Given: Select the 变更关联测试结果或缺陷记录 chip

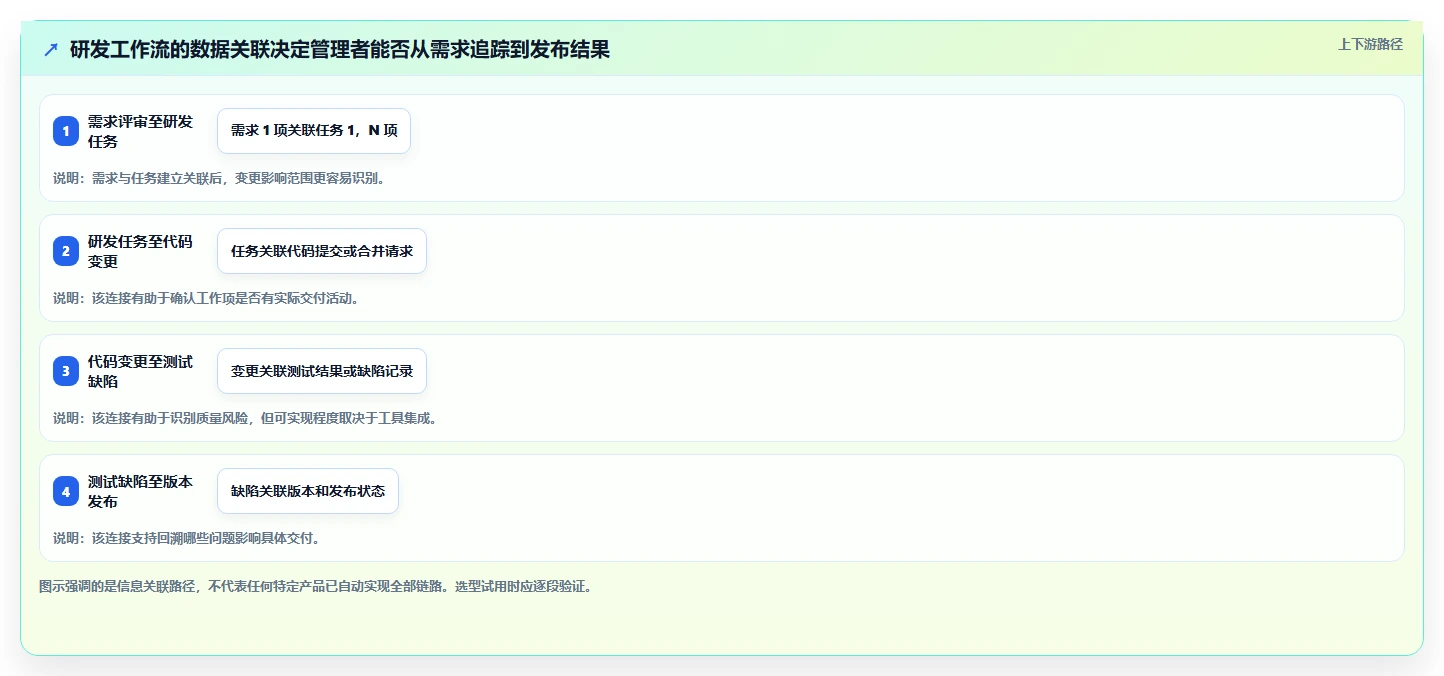Looking at the screenshot, I should click(x=322, y=371).
